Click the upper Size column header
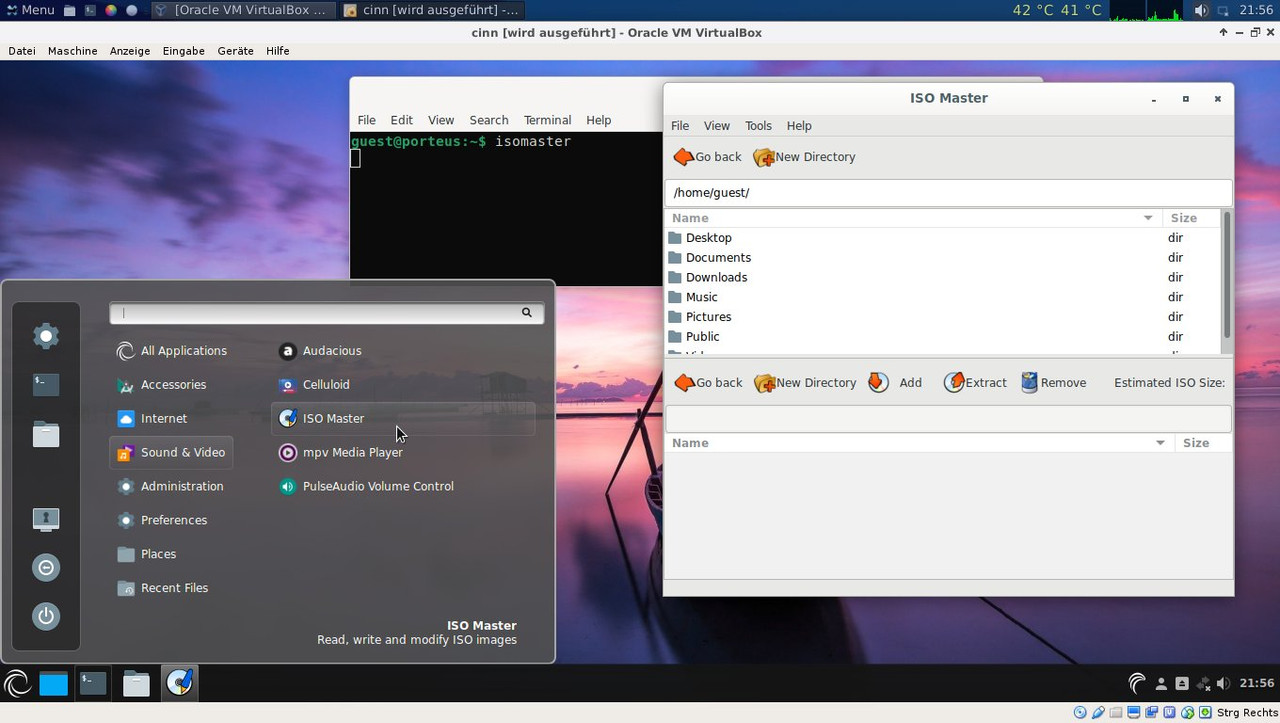The image size is (1280, 723). 1191,218
